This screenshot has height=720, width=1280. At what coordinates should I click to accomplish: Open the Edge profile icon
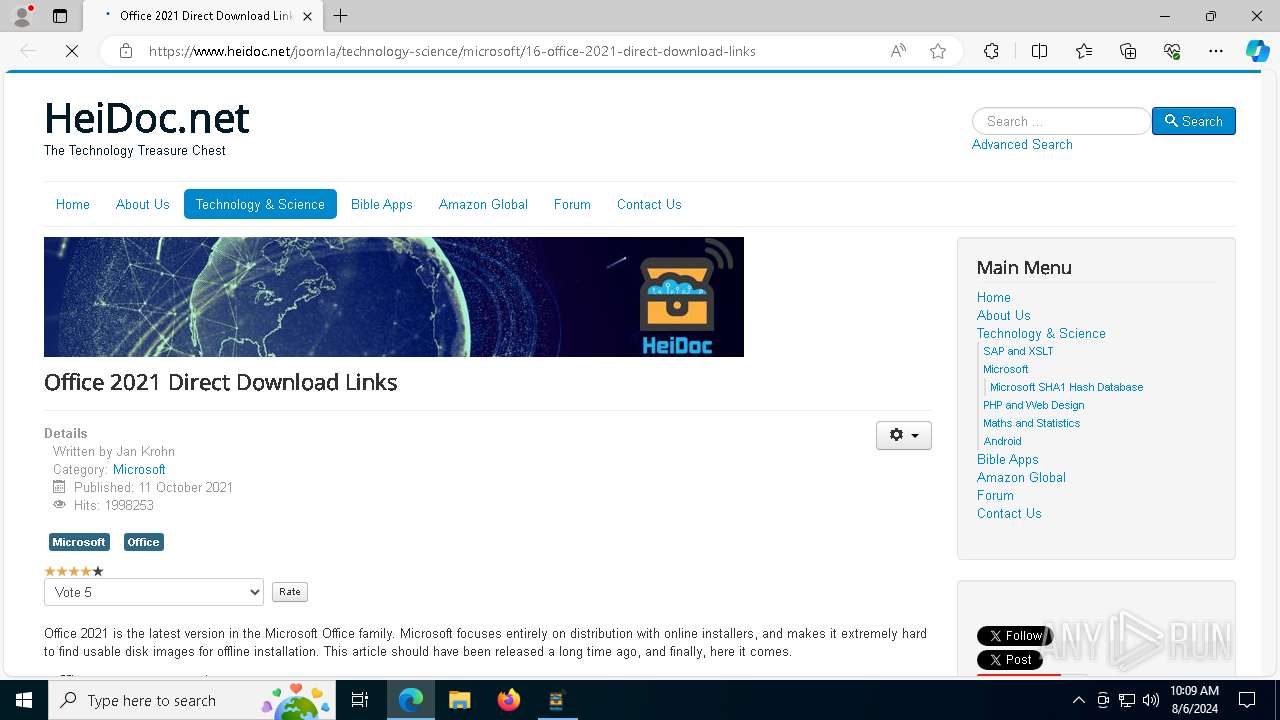click(x=22, y=16)
